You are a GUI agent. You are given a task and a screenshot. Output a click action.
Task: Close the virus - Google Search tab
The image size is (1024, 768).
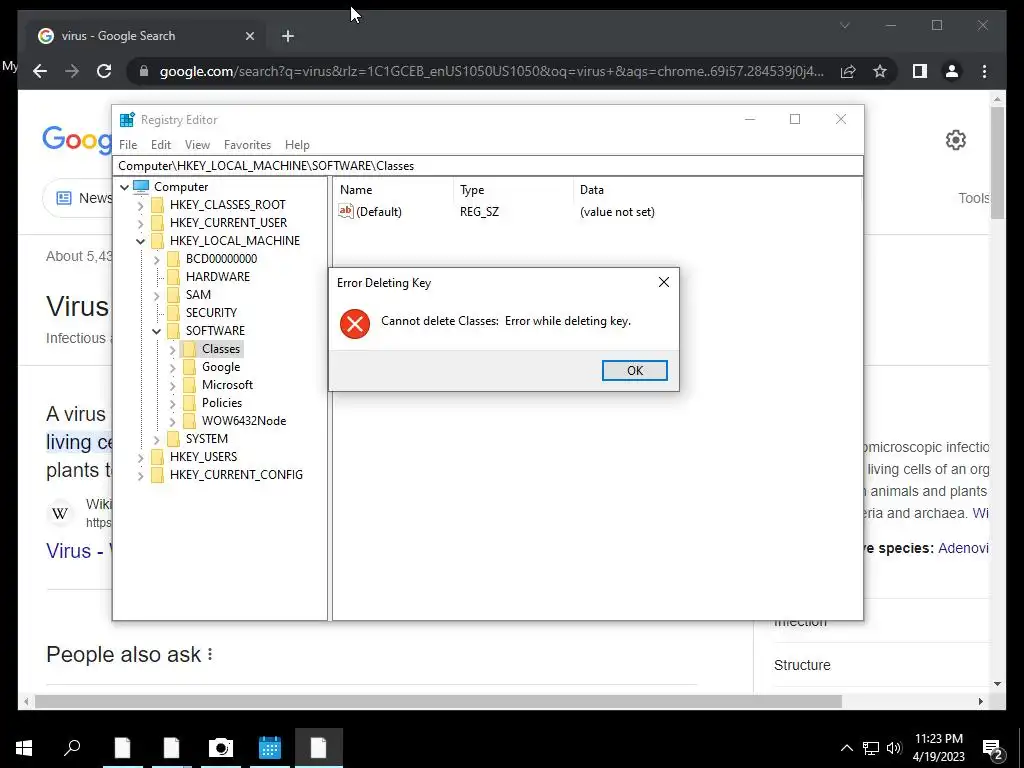click(249, 36)
